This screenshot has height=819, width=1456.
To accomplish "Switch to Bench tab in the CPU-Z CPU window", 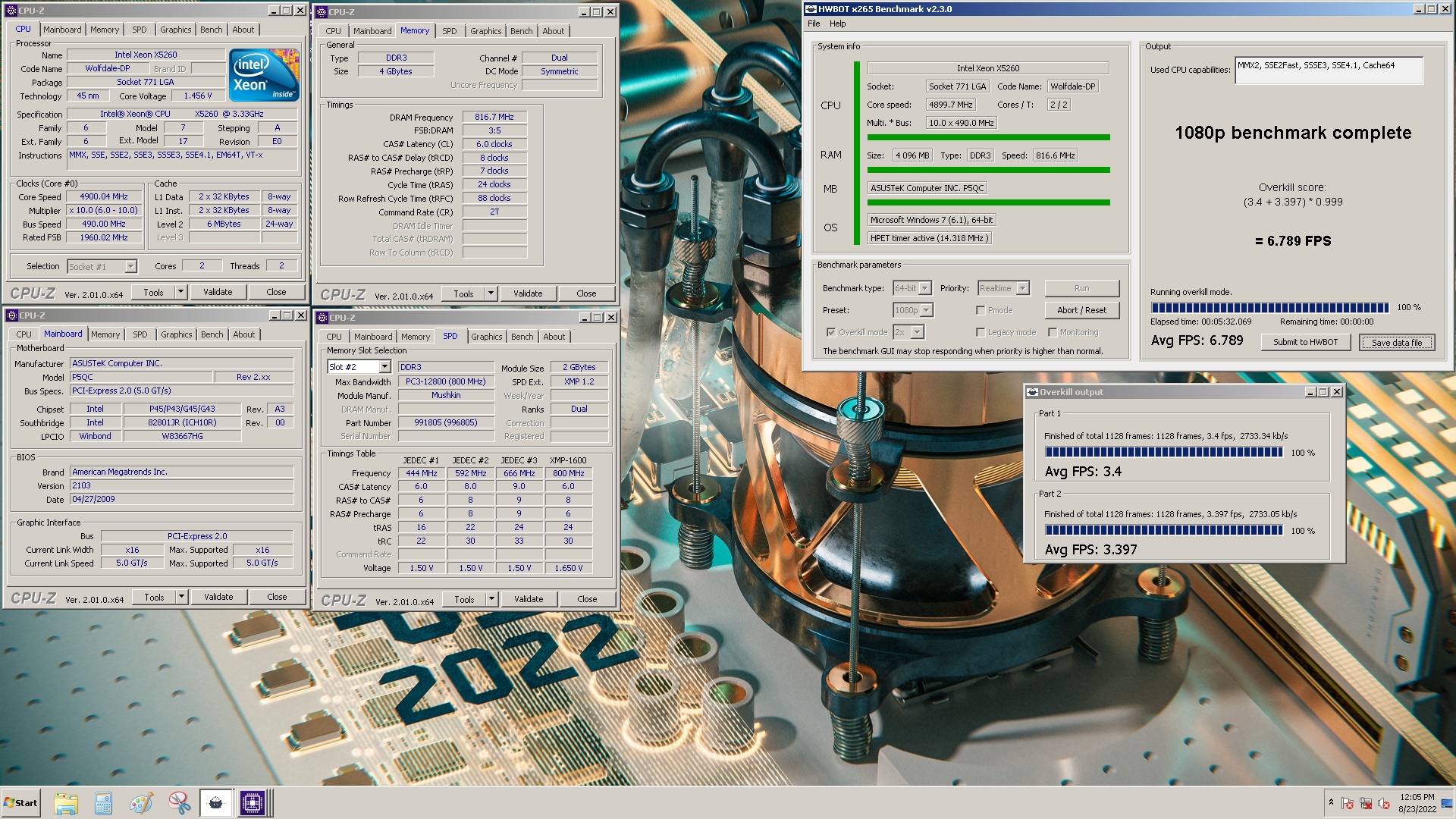I will pyautogui.click(x=212, y=30).
